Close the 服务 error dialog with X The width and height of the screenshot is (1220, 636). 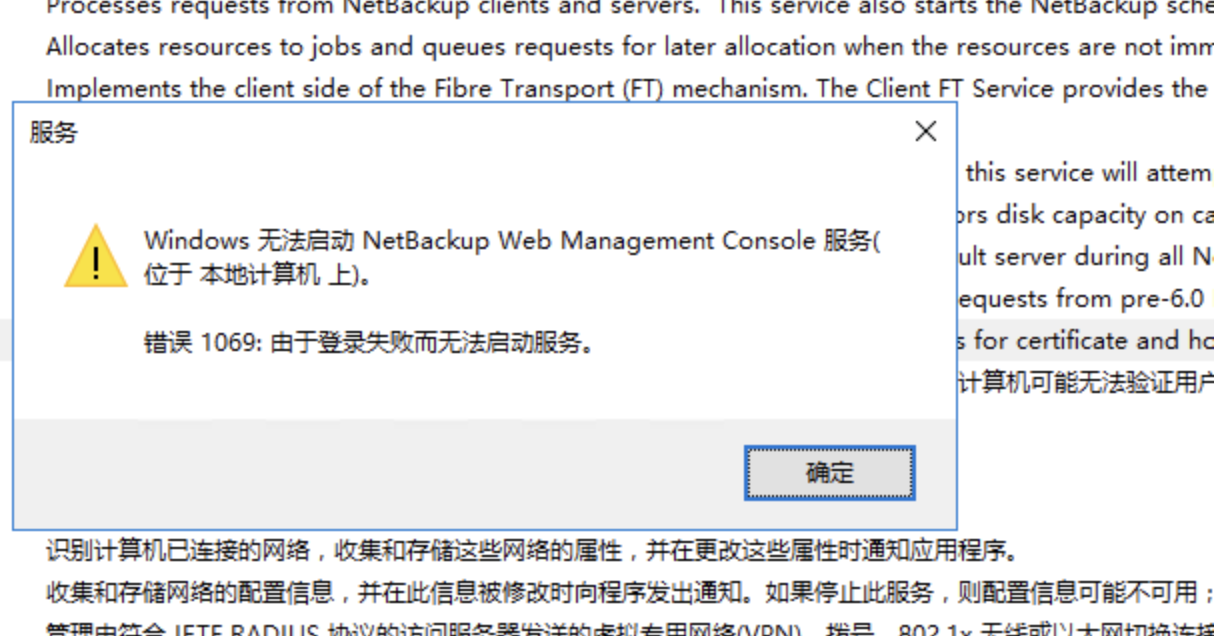point(926,131)
